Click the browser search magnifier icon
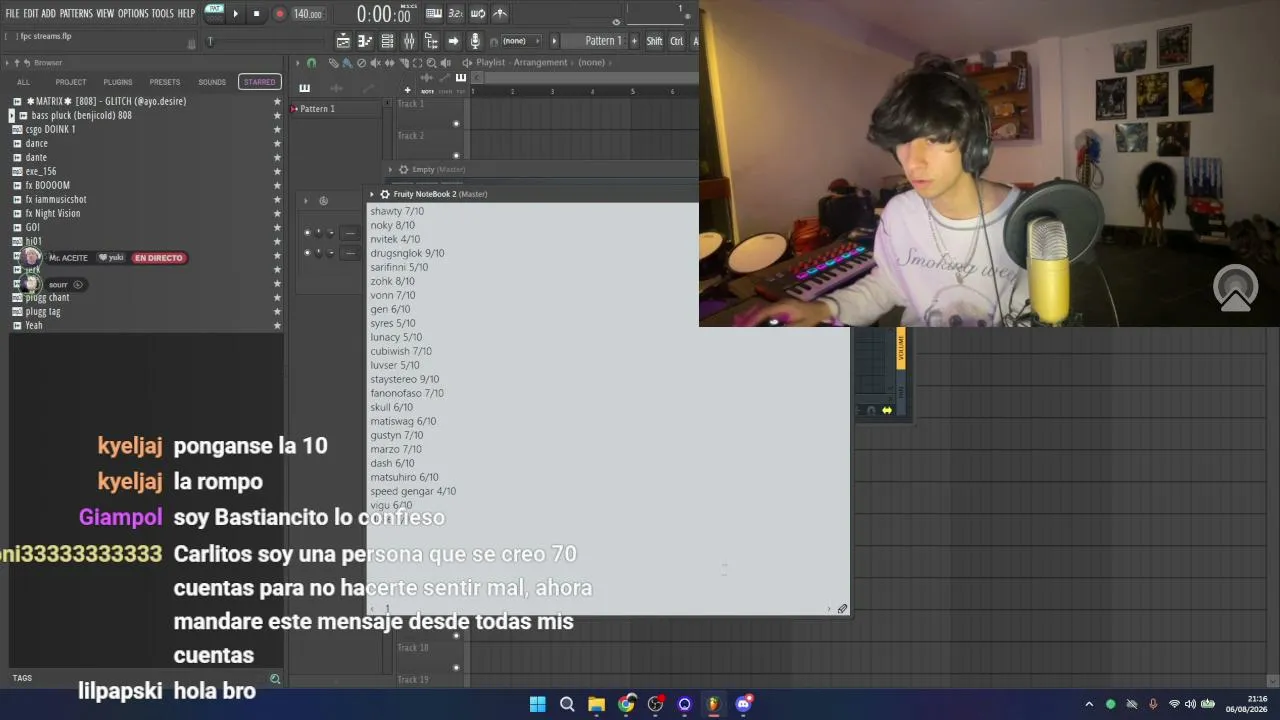Image resolution: width=1280 pixels, height=720 pixels. pos(275,679)
